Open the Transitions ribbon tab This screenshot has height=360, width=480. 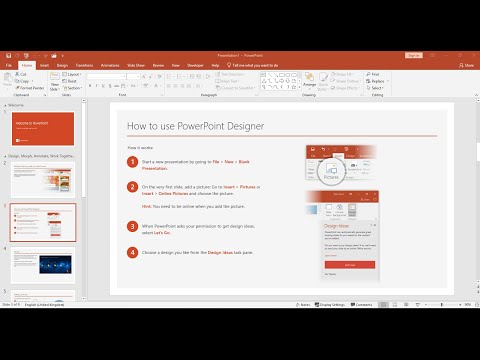click(84, 65)
